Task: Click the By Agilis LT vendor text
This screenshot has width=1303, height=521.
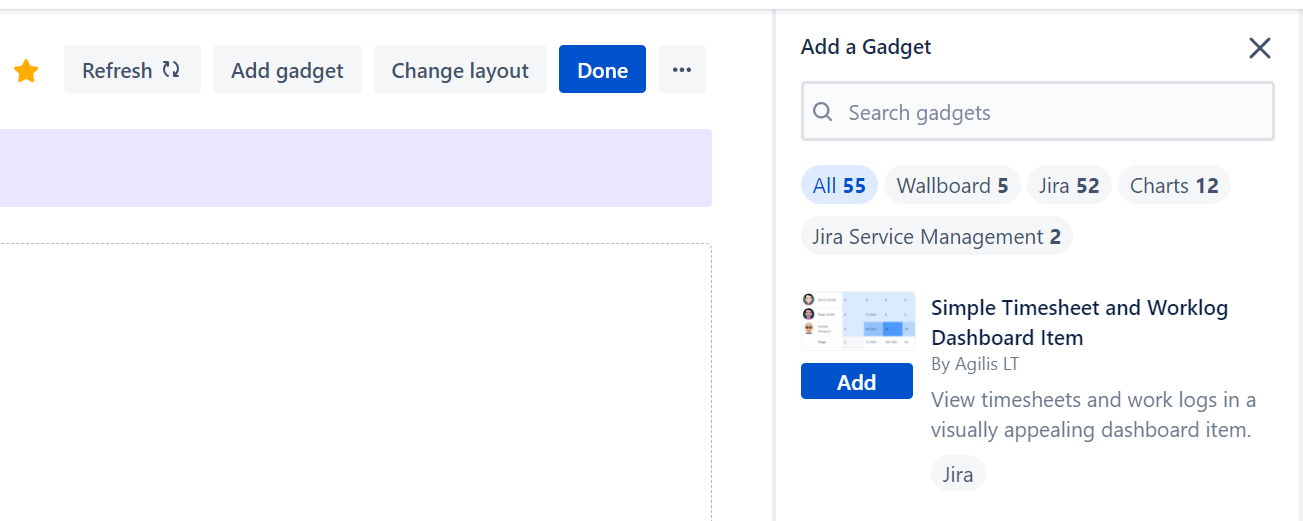Action: [975, 364]
